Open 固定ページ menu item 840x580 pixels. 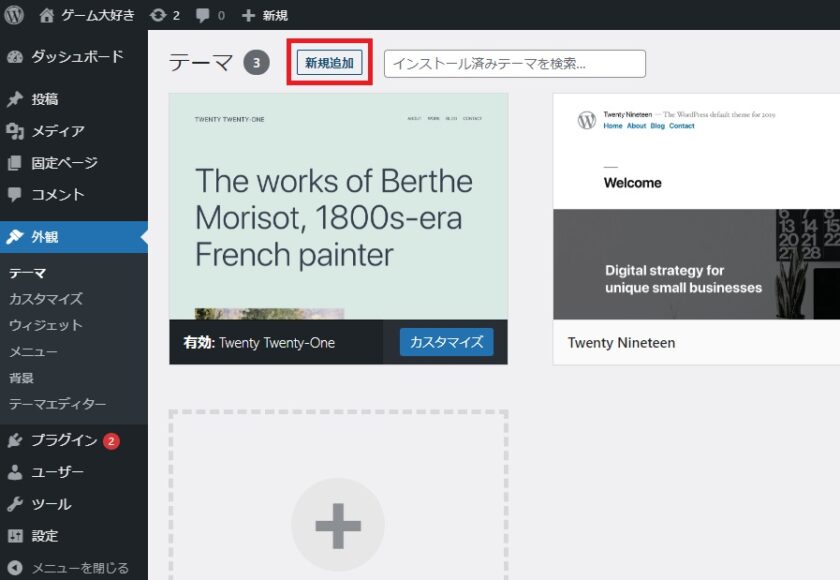[74, 163]
